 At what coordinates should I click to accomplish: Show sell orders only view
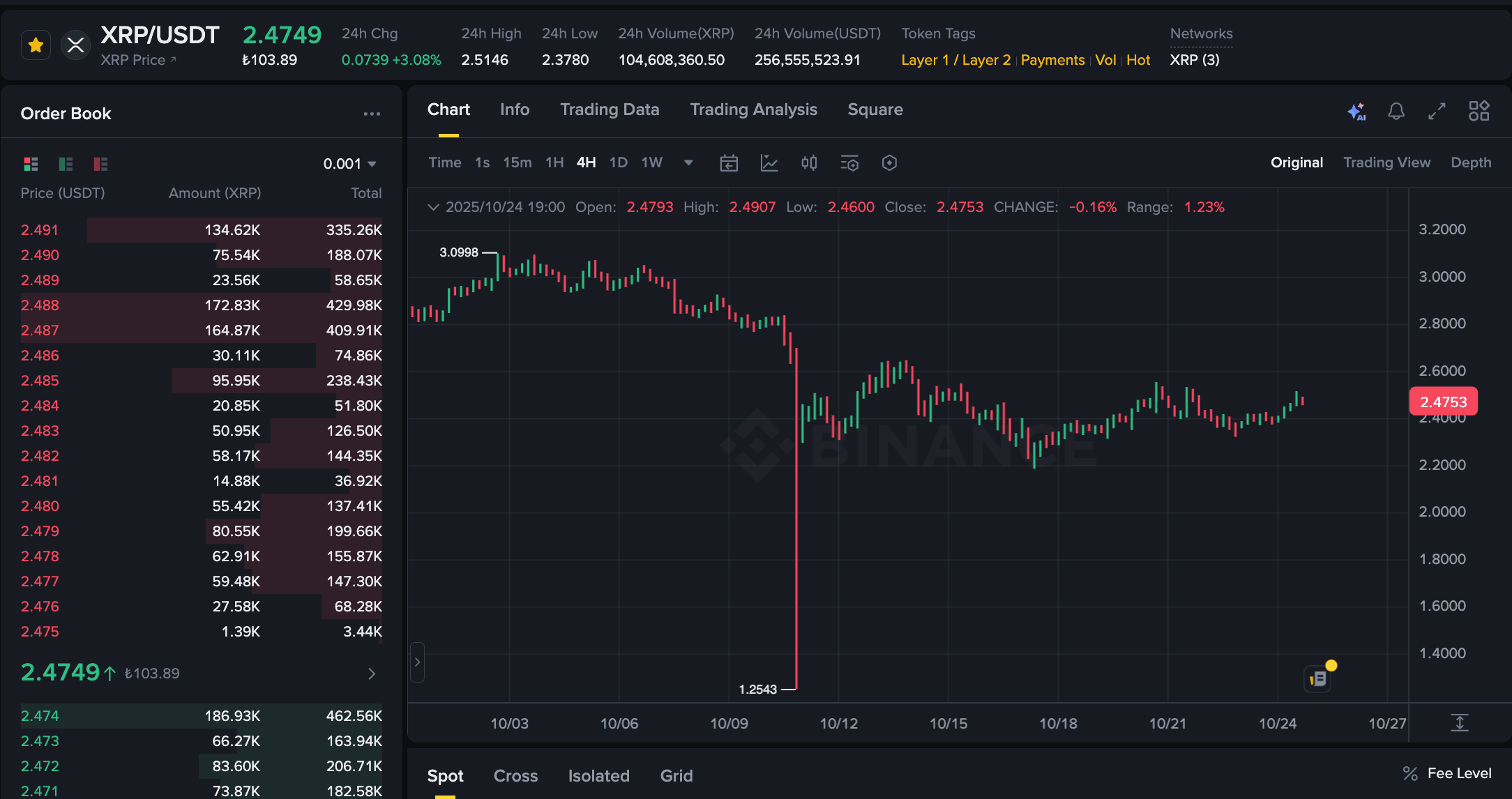[x=100, y=164]
